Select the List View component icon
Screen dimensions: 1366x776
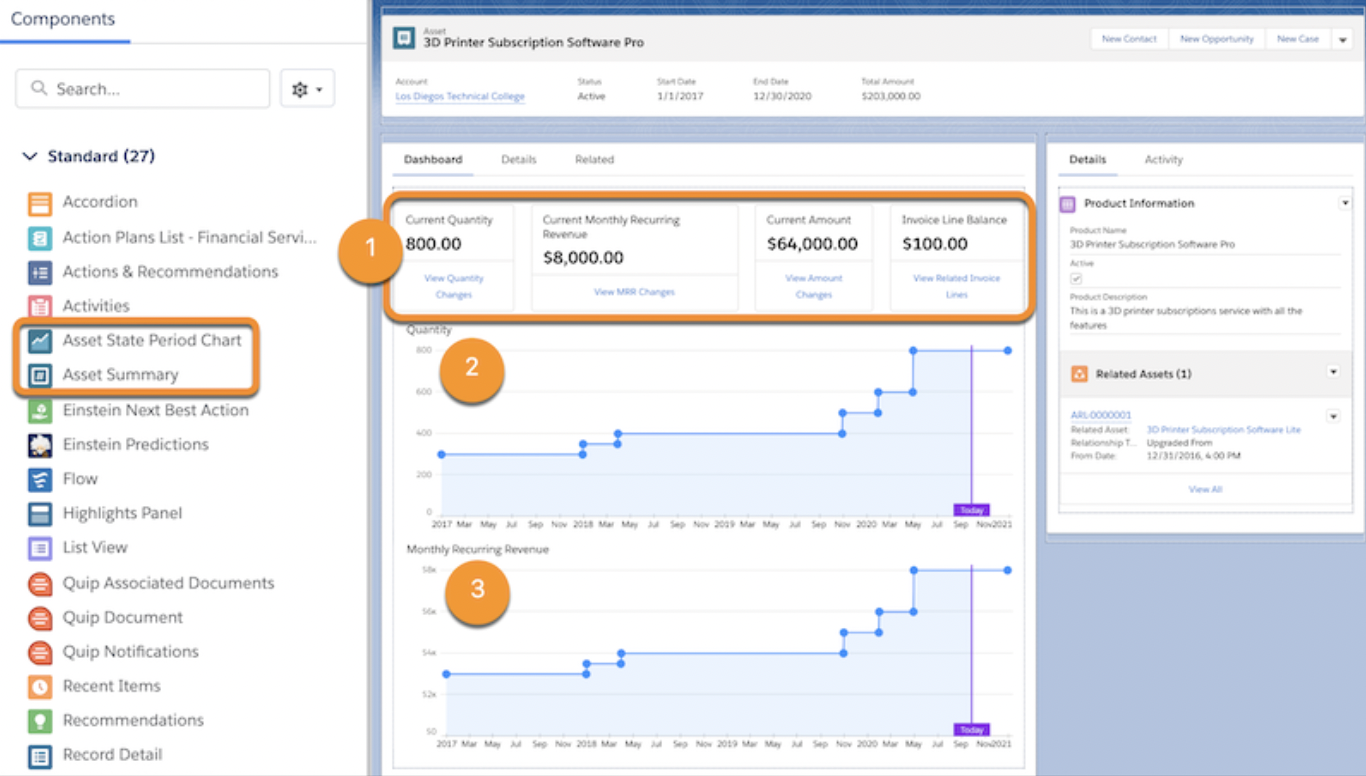coord(40,548)
